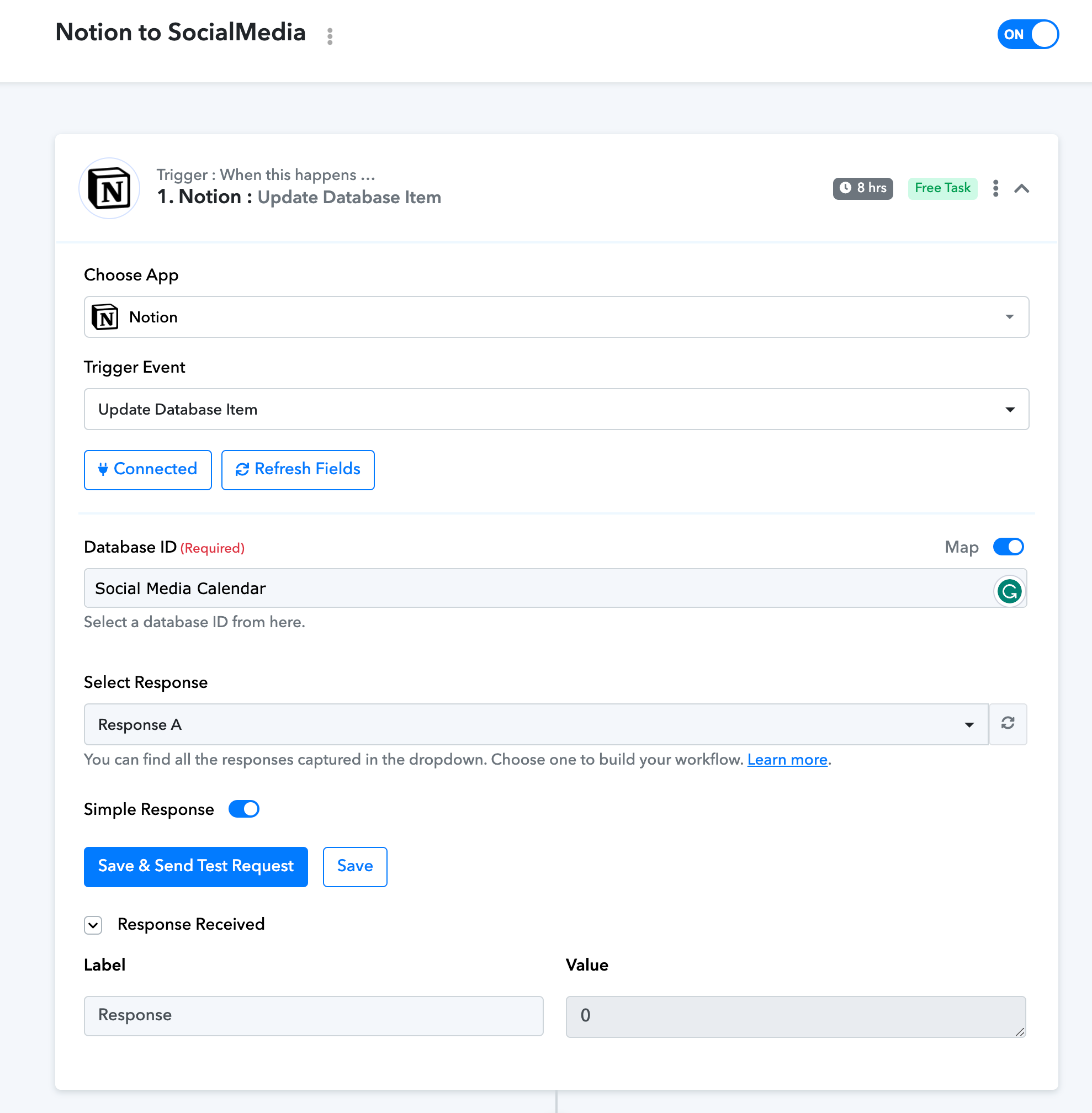This screenshot has width=1092, height=1113.
Task: Click the 8 hrs polling time badge
Action: [862, 188]
